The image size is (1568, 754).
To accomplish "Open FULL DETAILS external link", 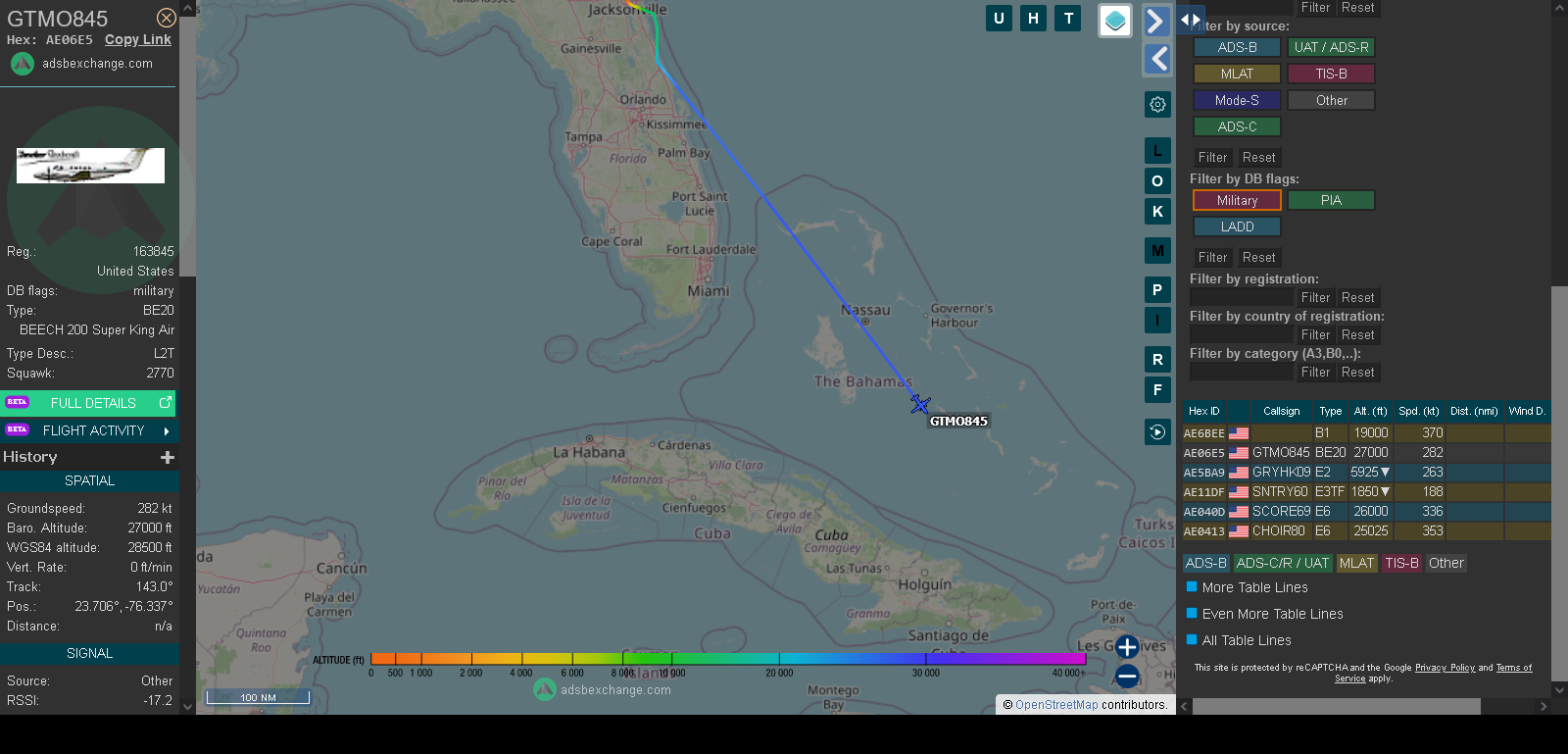I will (x=89, y=403).
